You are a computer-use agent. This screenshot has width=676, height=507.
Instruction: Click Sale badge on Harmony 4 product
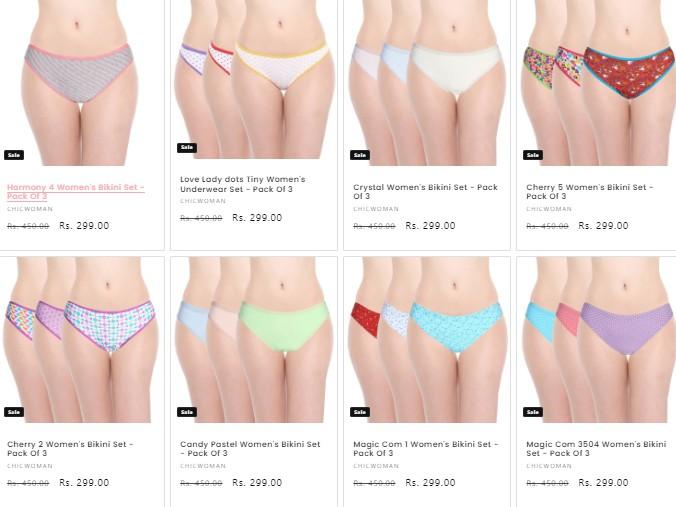coord(14,155)
